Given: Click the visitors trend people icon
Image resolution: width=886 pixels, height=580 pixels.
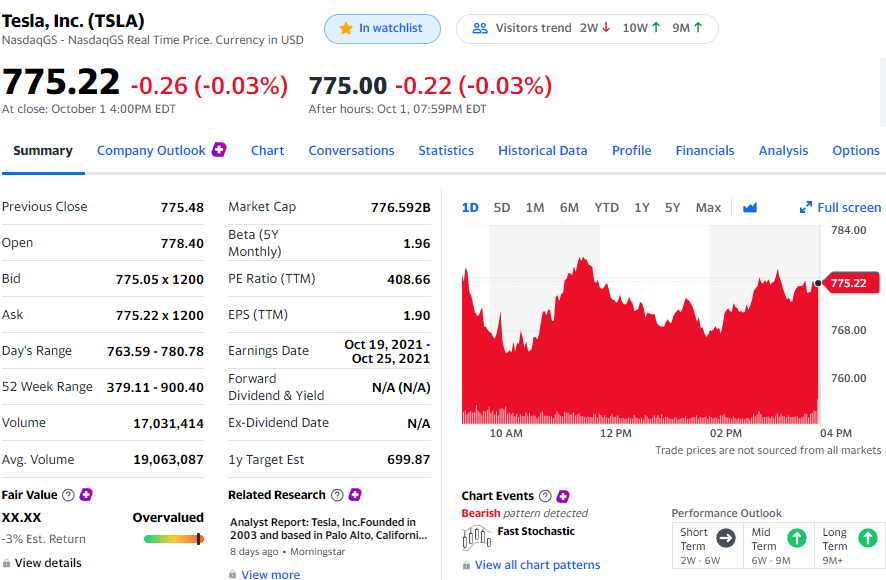Looking at the screenshot, I should 480,28.
